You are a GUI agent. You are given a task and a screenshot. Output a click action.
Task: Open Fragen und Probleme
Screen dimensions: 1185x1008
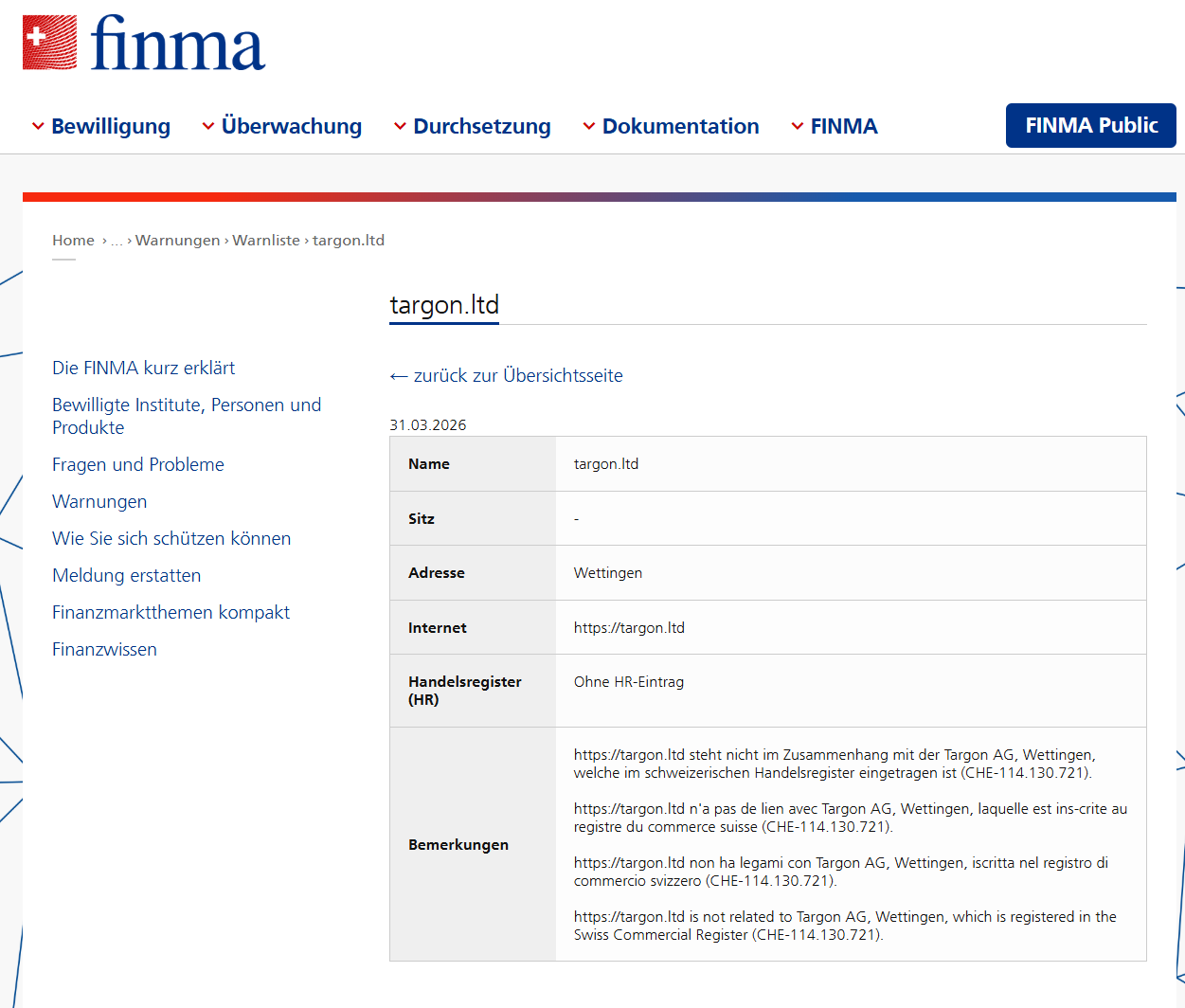pos(138,464)
